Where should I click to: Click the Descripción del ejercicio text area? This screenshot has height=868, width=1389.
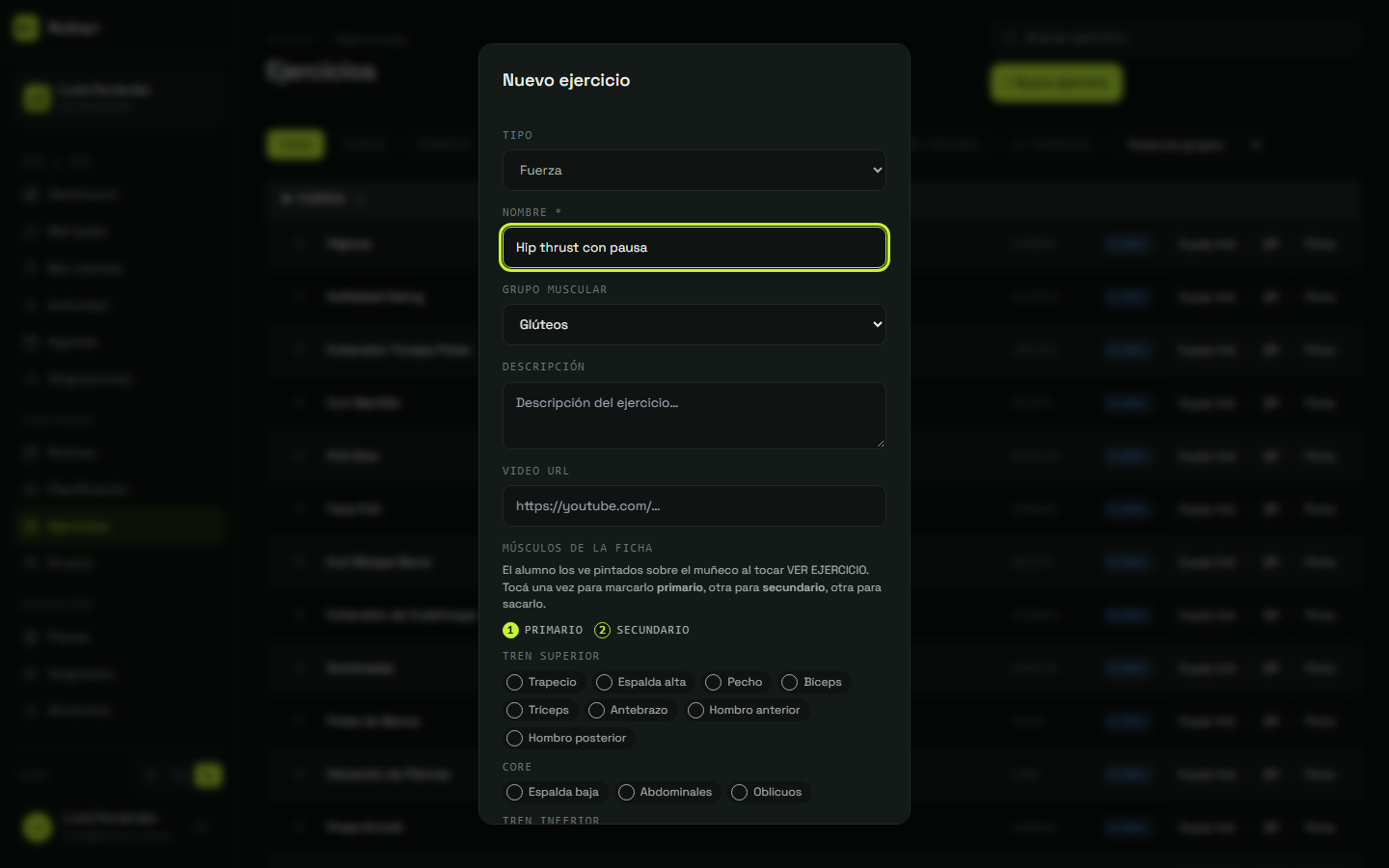point(694,416)
